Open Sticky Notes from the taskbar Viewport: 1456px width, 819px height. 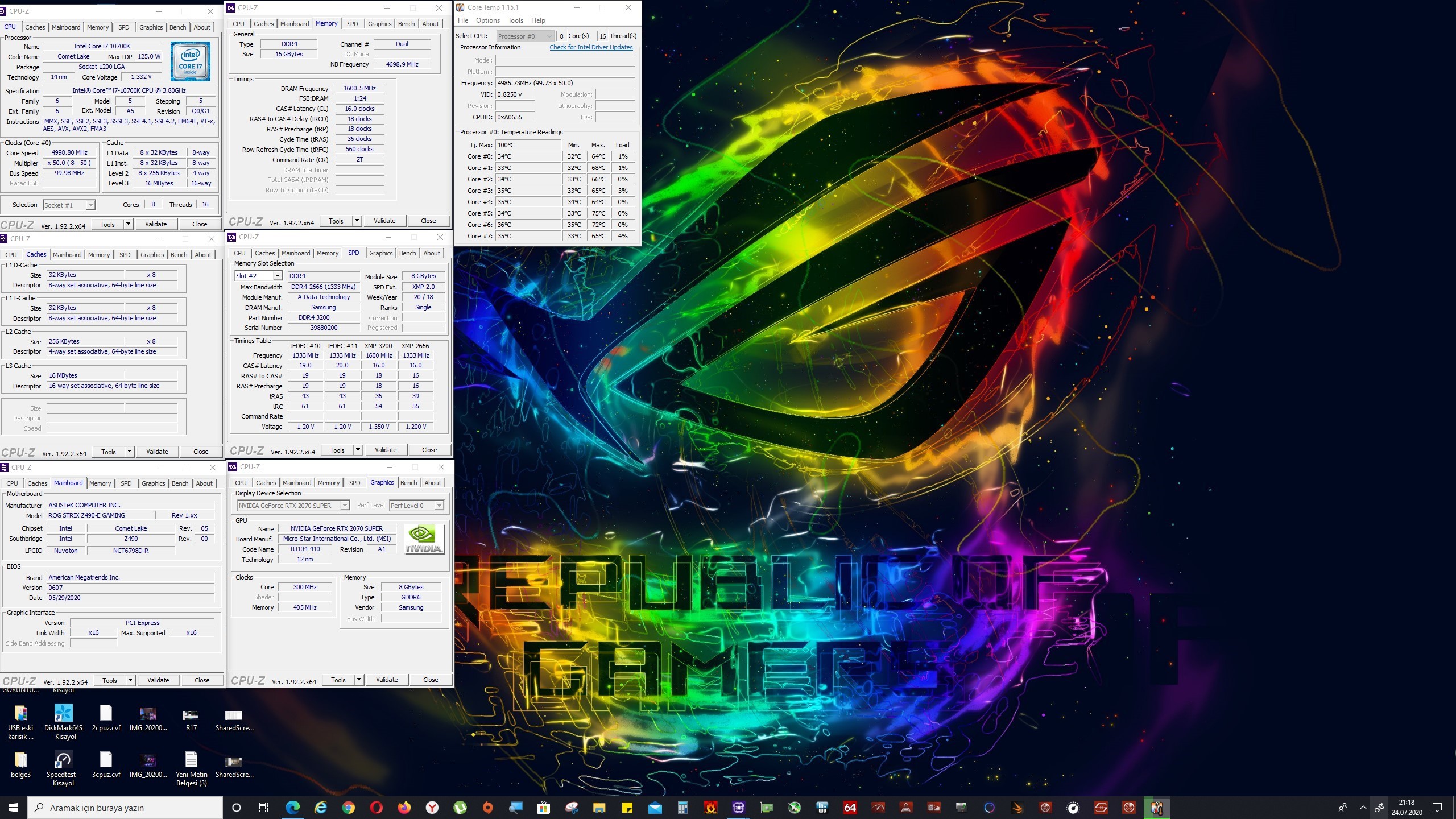[x=627, y=808]
